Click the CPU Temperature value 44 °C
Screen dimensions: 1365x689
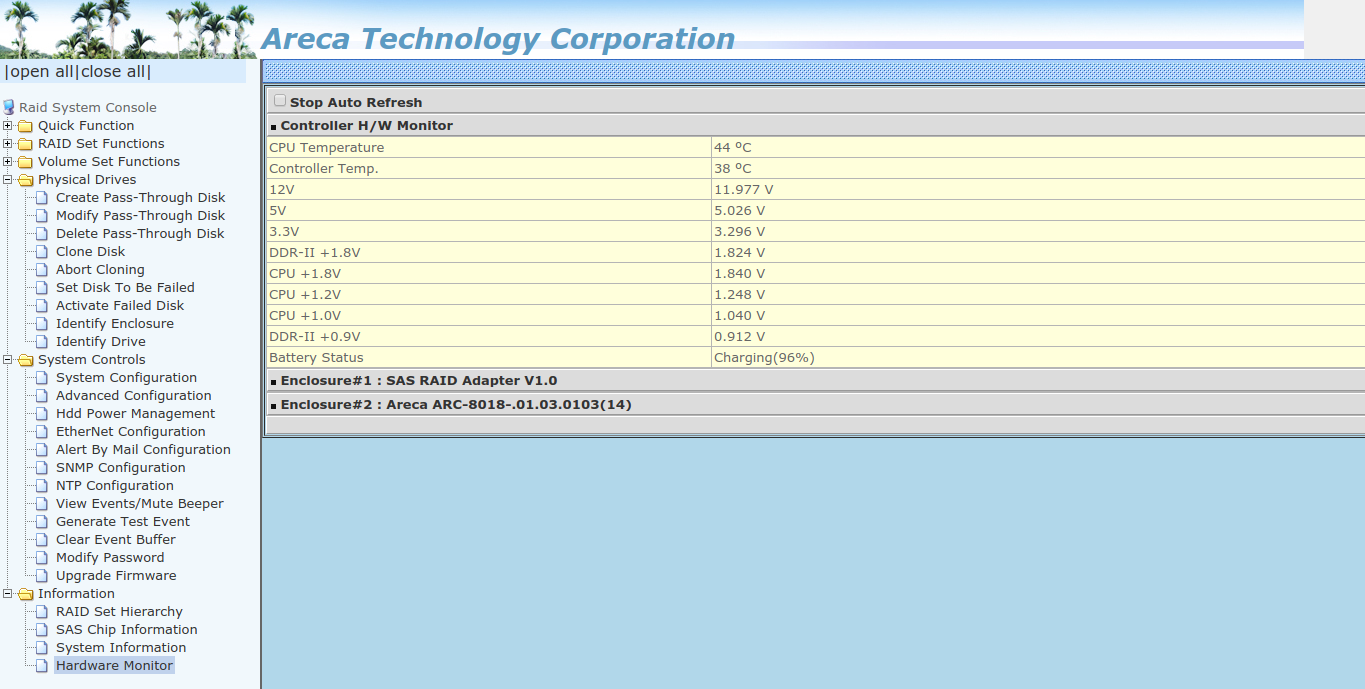[733, 147]
